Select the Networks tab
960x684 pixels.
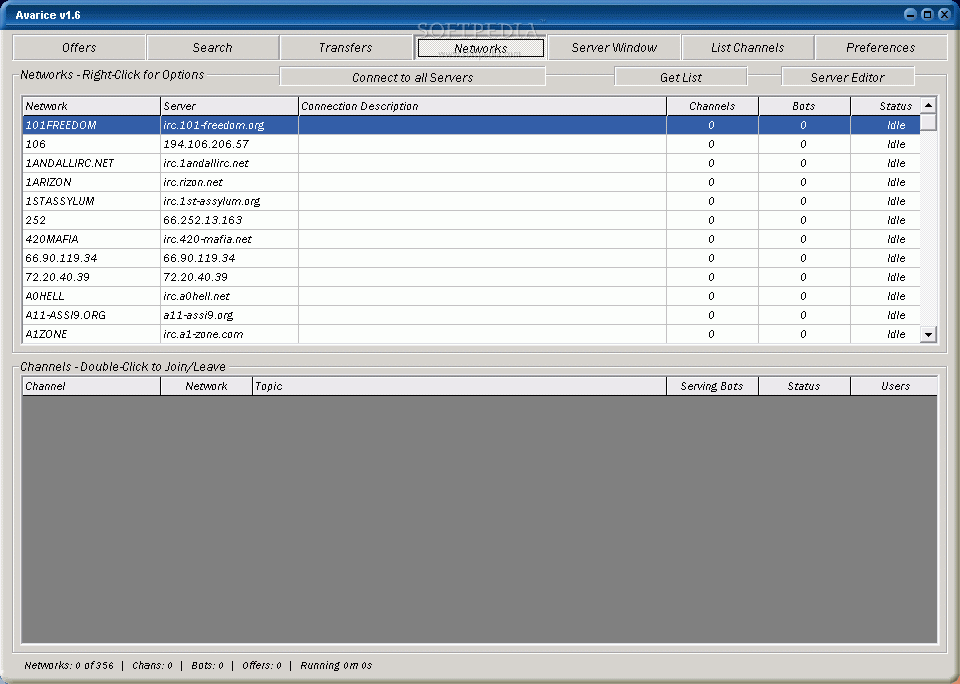point(481,48)
